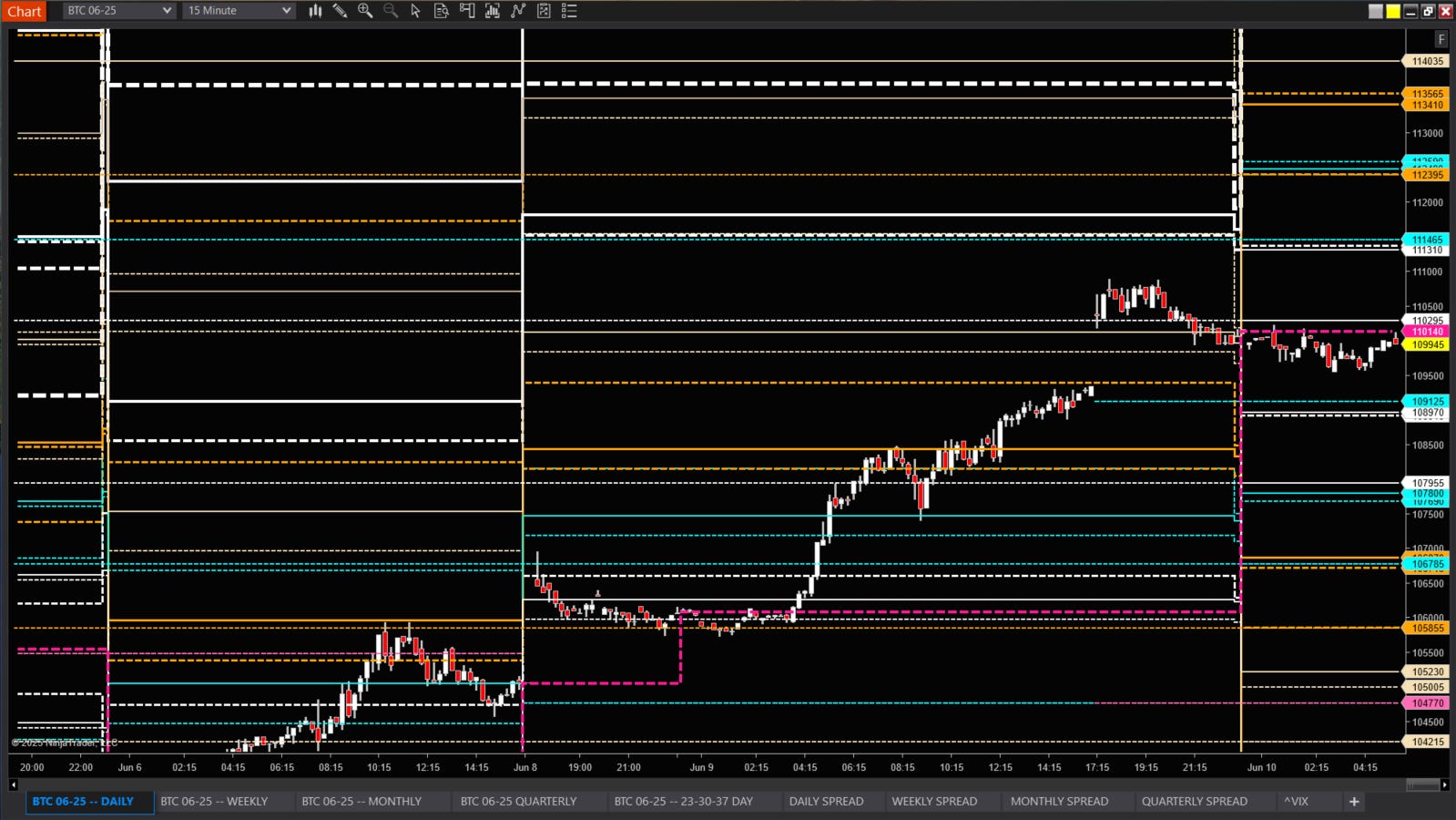The image size is (1456, 820).
Task: Click the orange 105855 price marker
Action: [1427, 629]
